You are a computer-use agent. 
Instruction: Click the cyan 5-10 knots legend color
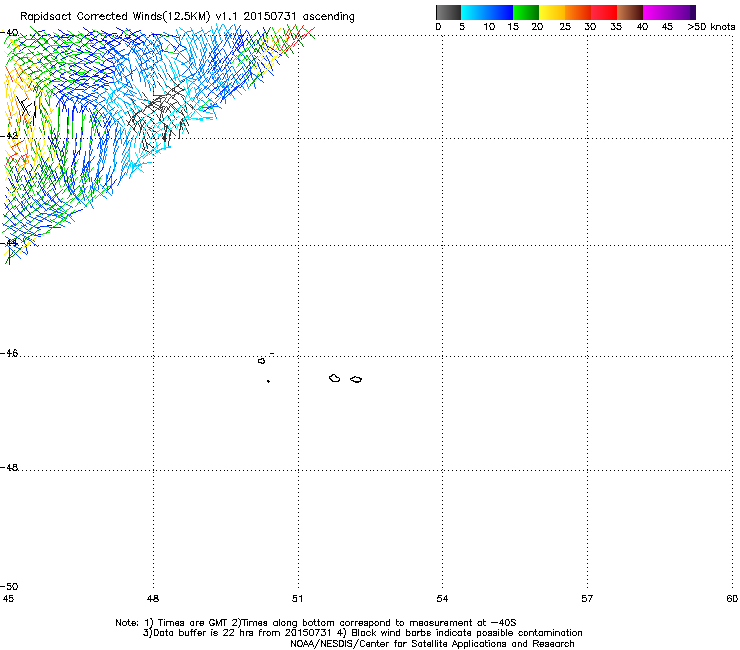coord(474,12)
